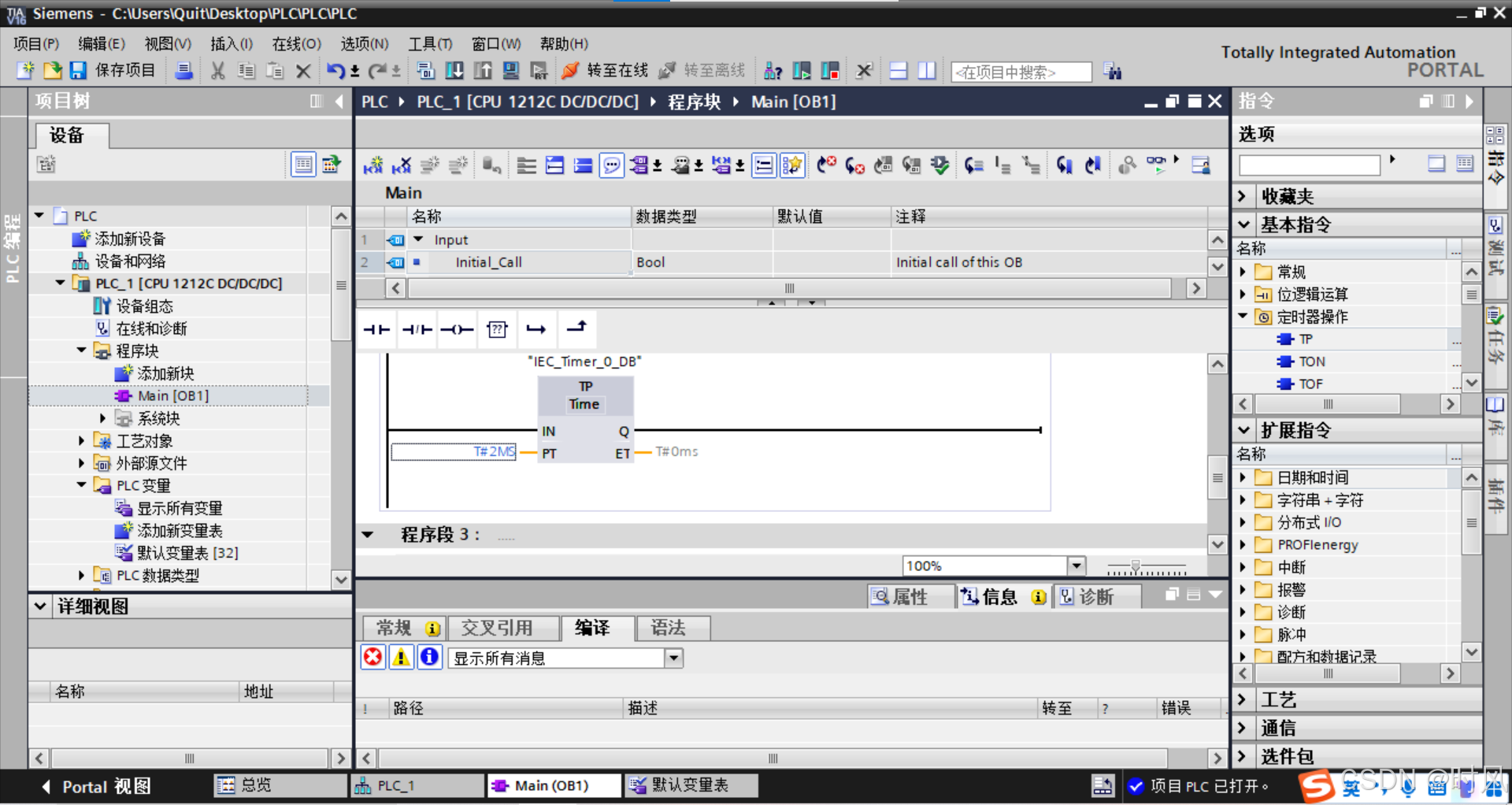Open the 100% zoom dropdown

[1077, 566]
